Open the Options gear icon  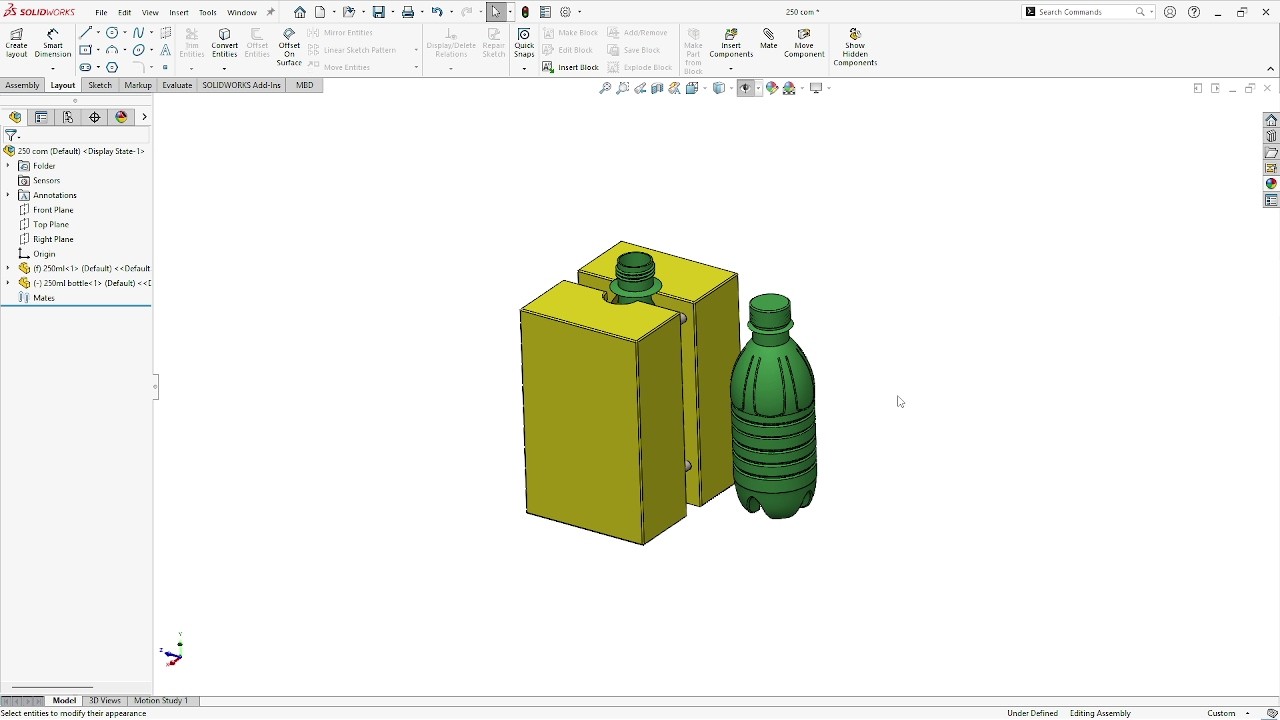point(566,12)
